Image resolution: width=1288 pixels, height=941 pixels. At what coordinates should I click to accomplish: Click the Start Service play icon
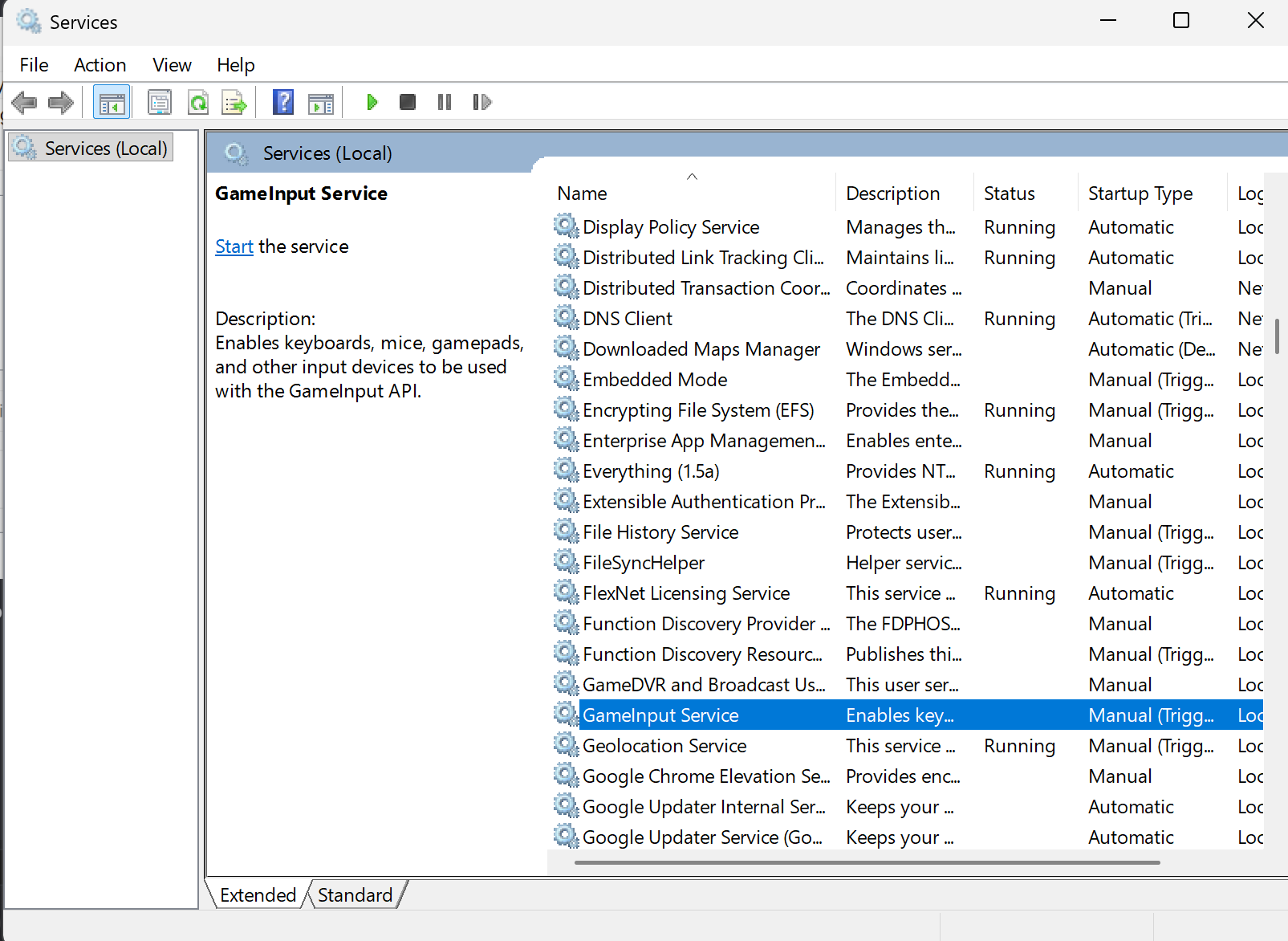pos(372,102)
